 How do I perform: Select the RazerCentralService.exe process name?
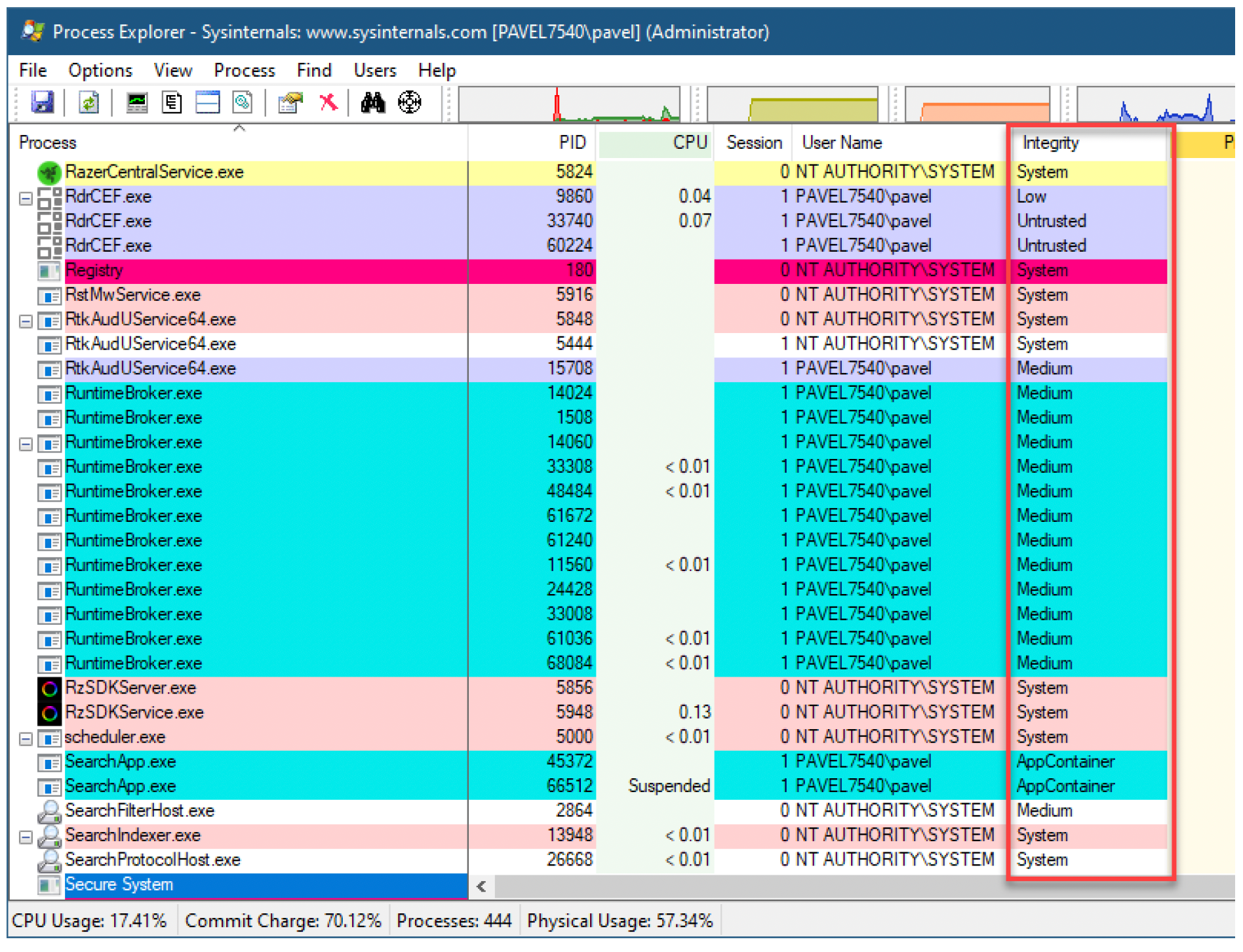[155, 172]
